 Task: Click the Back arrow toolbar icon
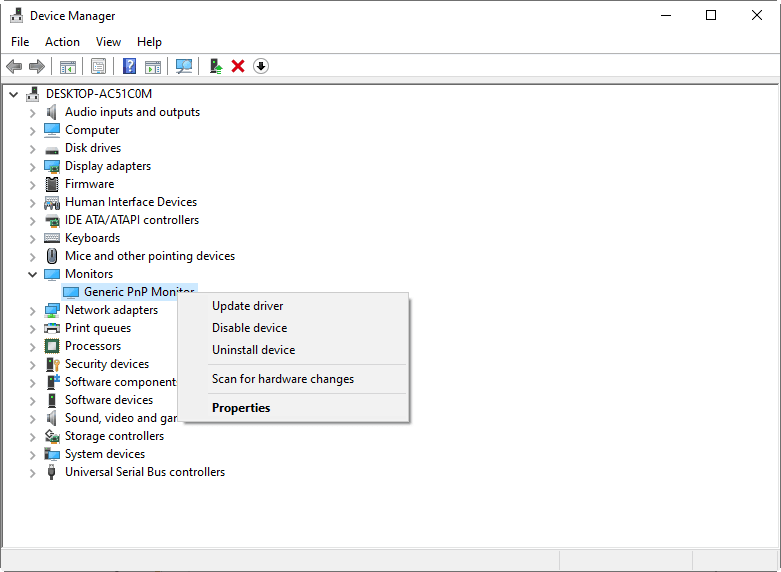point(14,66)
